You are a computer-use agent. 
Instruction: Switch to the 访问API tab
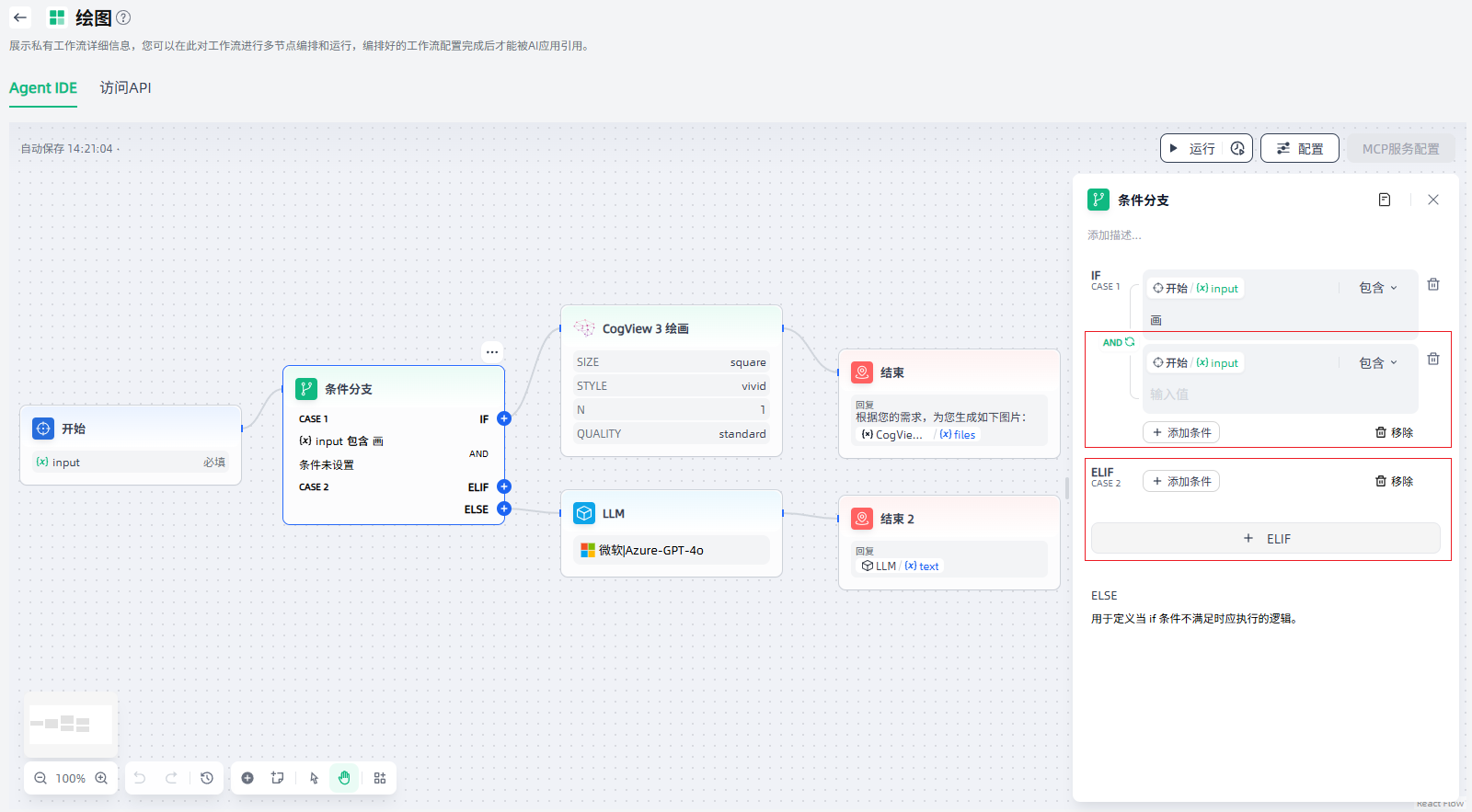(x=125, y=88)
